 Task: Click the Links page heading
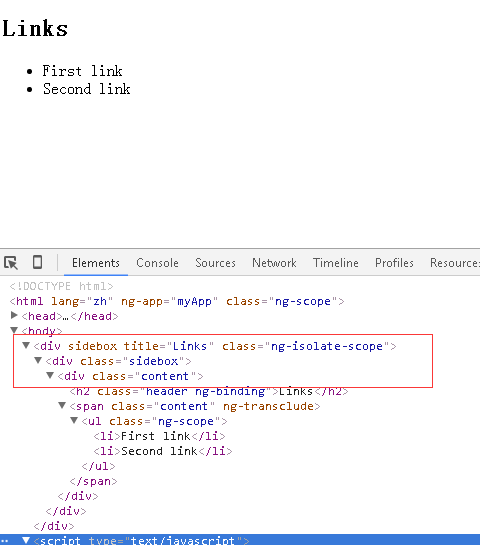coord(35,29)
